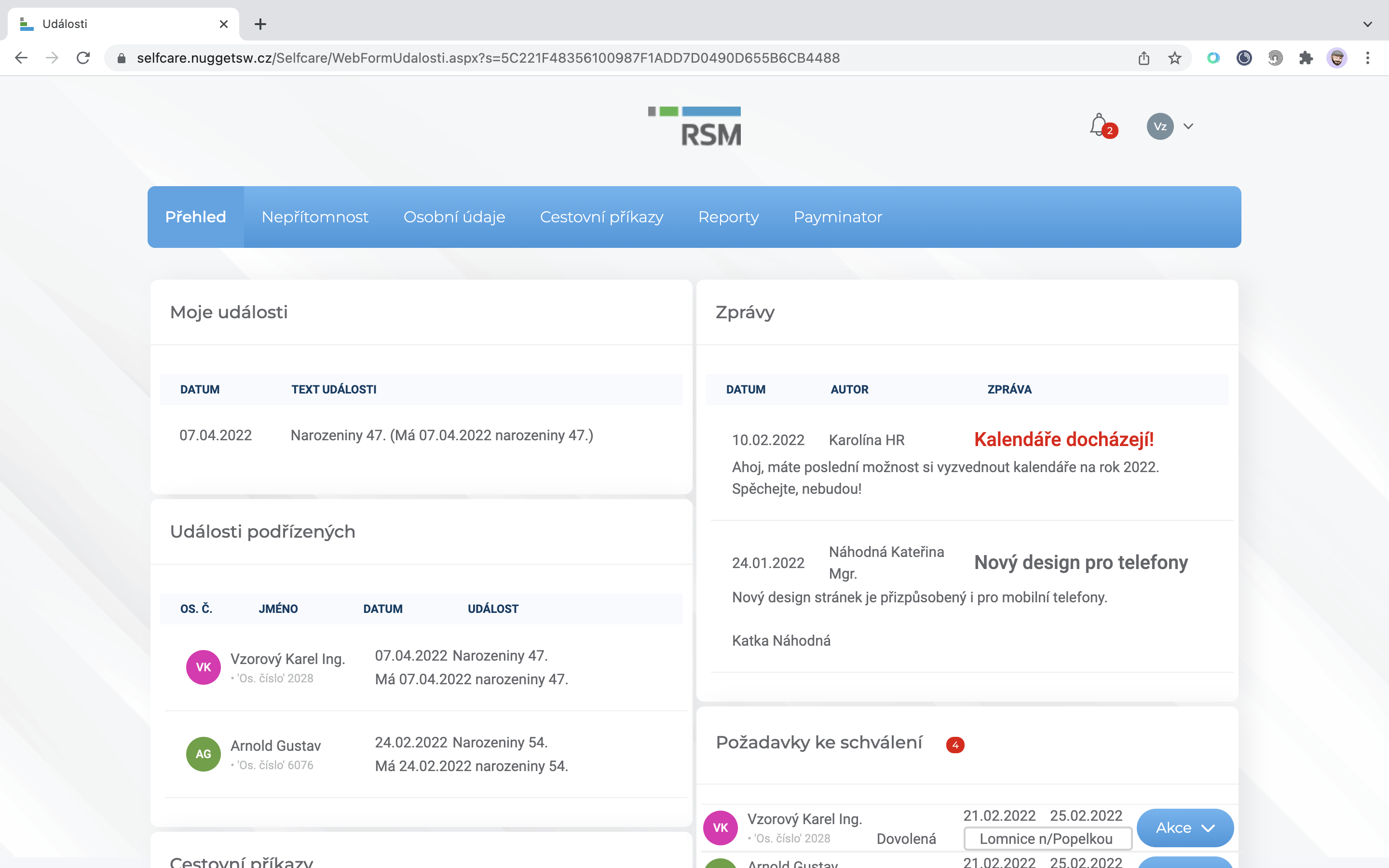Screen dimensions: 1389x868
Task: Expand the tab search chevron
Action: coord(1368,24)
